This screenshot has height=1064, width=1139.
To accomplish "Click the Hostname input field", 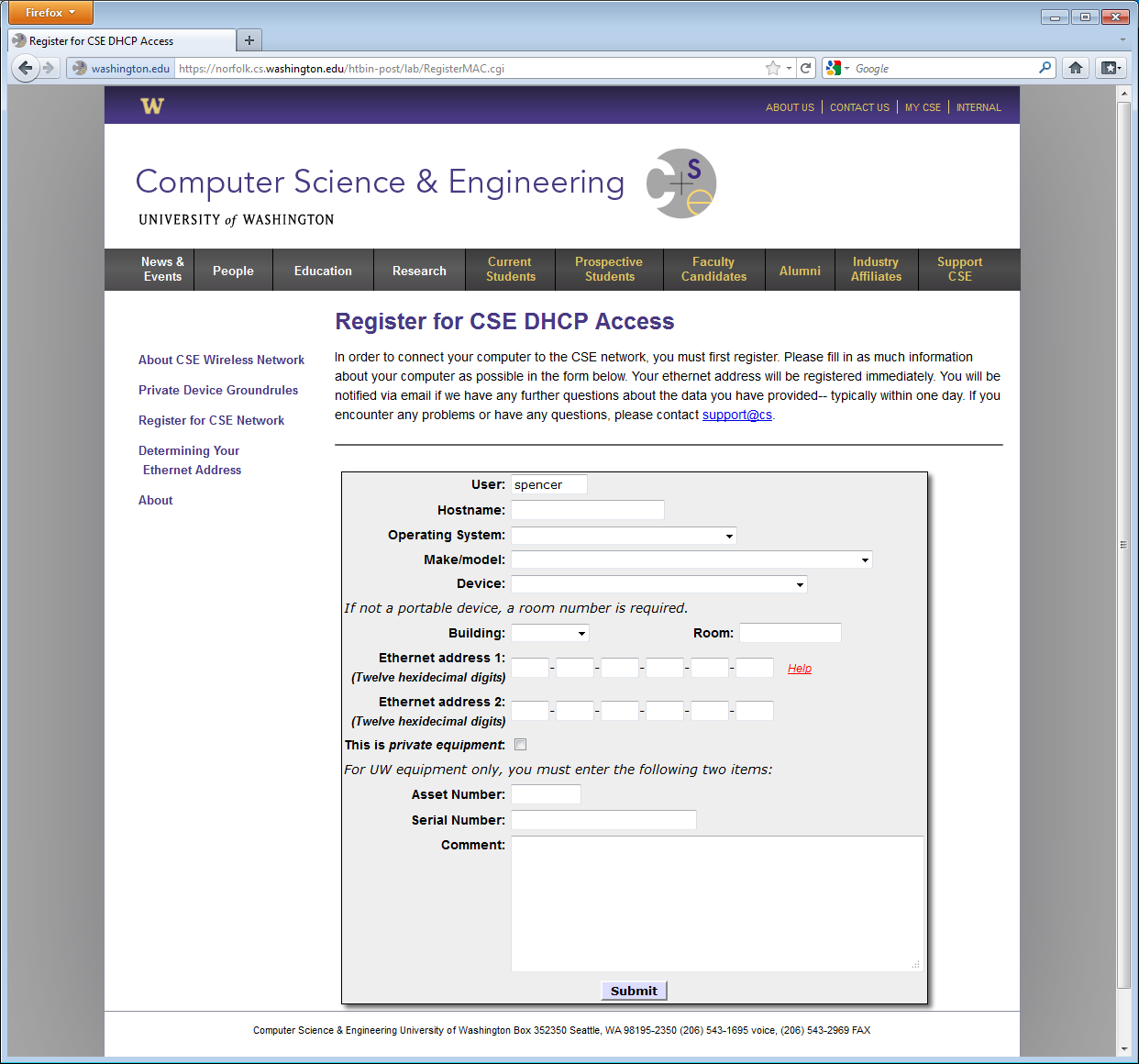I will click(x=587, y=510).
